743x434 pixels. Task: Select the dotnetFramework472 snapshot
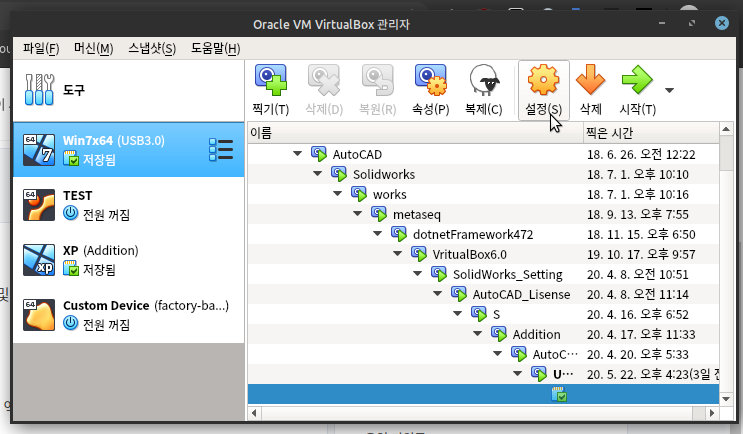click(x=473, y=235)
